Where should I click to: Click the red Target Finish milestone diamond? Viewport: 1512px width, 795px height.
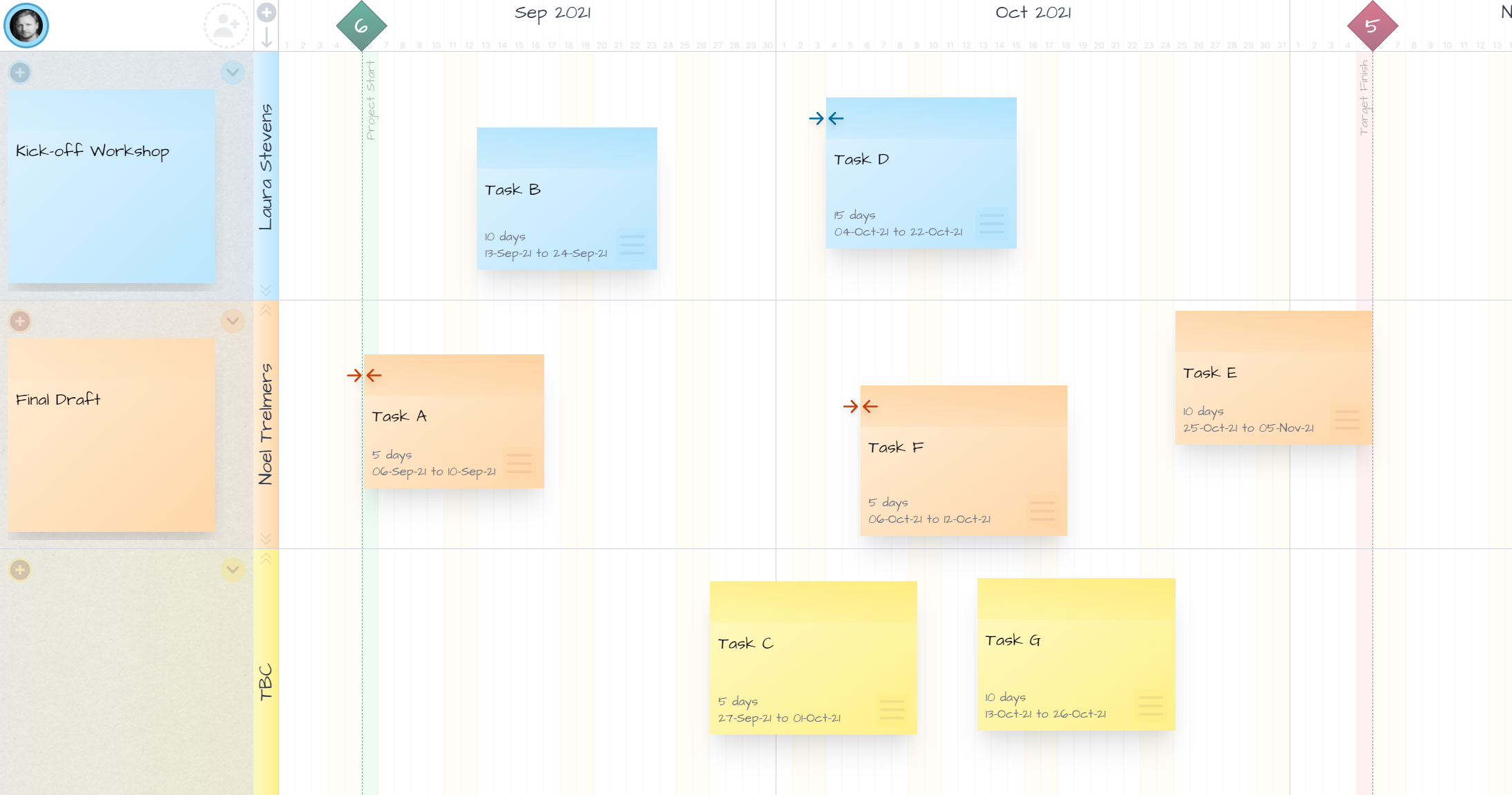click(x=1372, y=26)
